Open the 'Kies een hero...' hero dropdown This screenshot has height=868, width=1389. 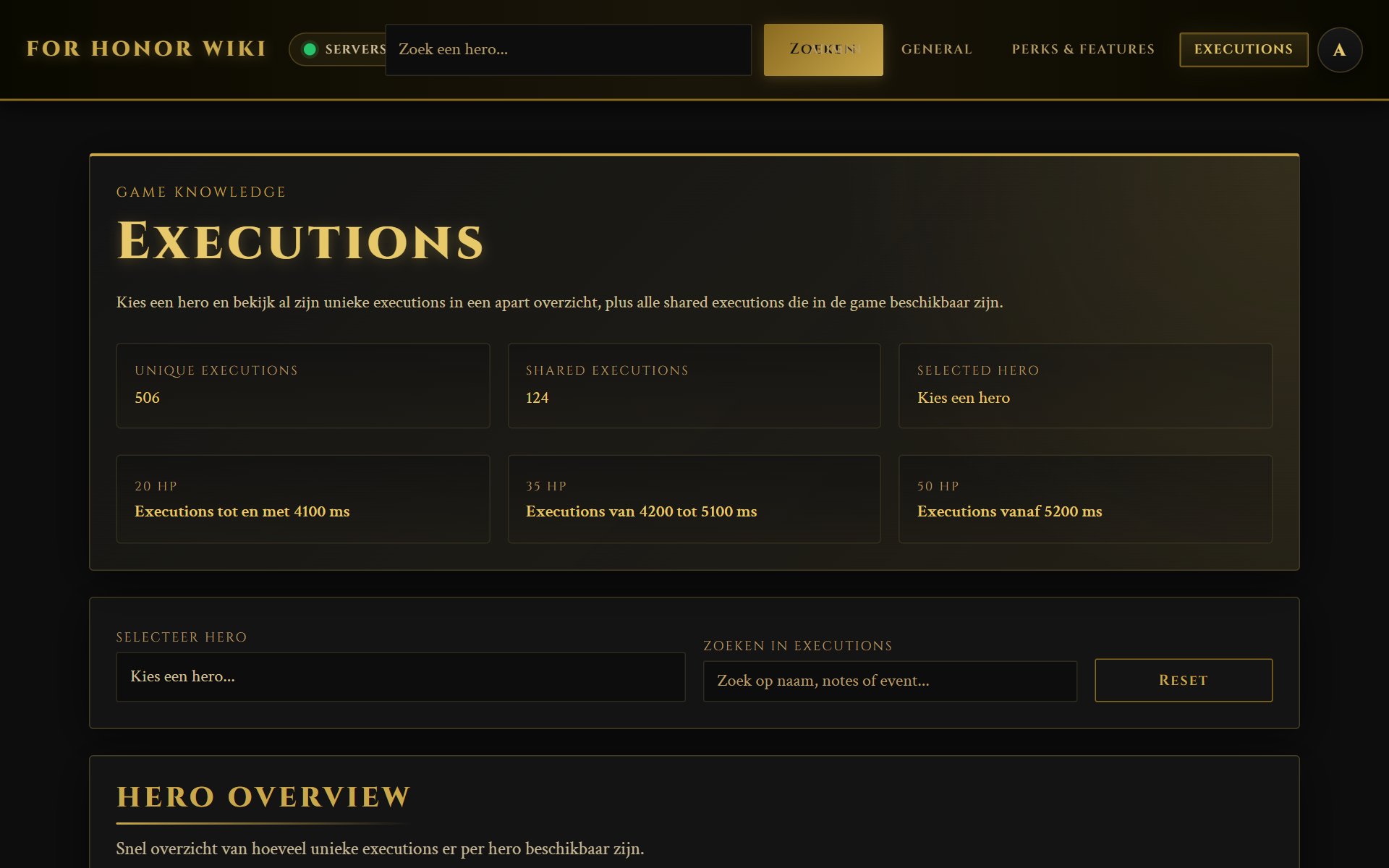point(401,676)
